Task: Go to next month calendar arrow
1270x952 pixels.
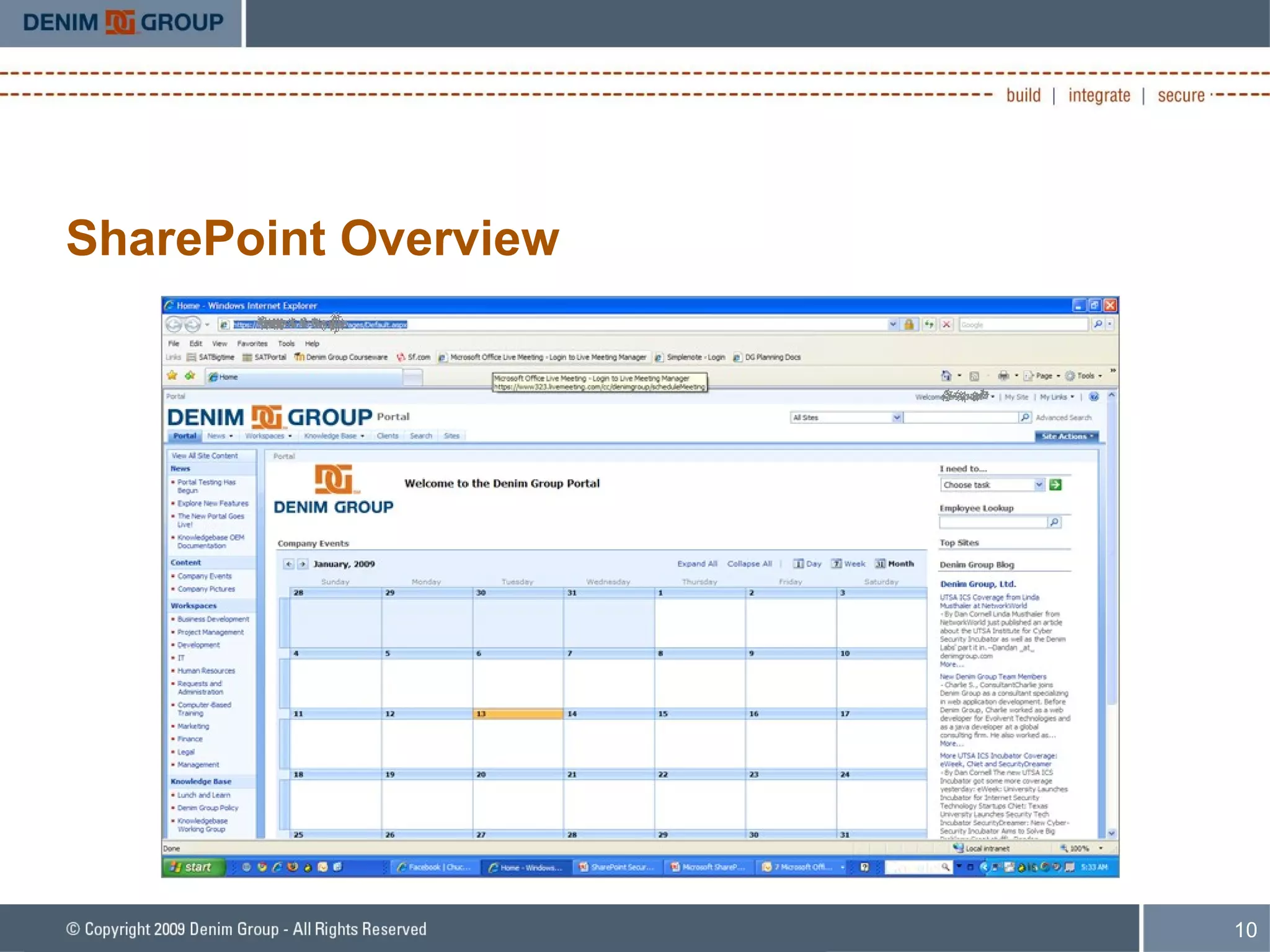Action: (x=303, y=564)
